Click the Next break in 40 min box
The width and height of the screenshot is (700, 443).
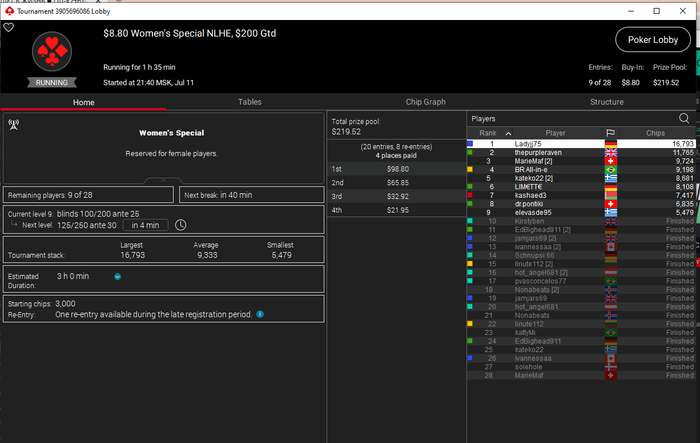tap(251, 195)
